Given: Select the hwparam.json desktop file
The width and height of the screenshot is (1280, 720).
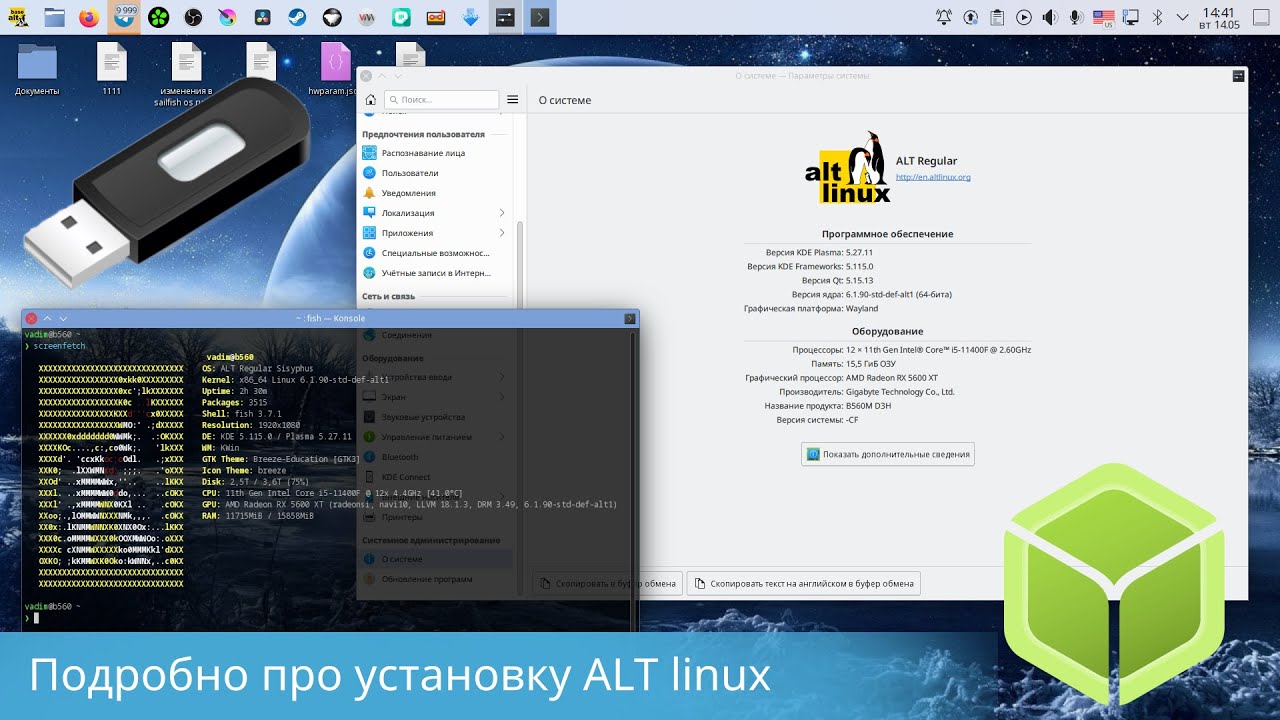Looking at the screenshot, I should [x=333, y=69].
